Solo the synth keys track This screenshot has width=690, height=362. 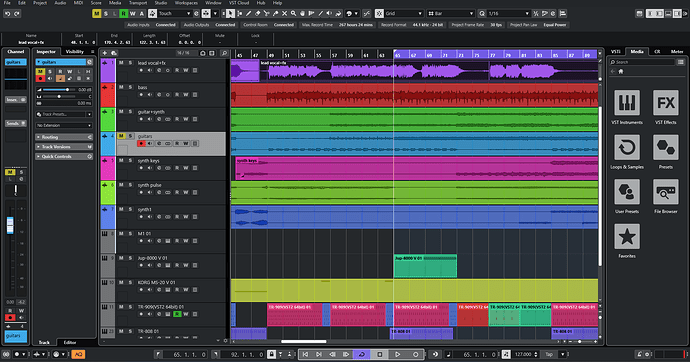tap(130, 161)
